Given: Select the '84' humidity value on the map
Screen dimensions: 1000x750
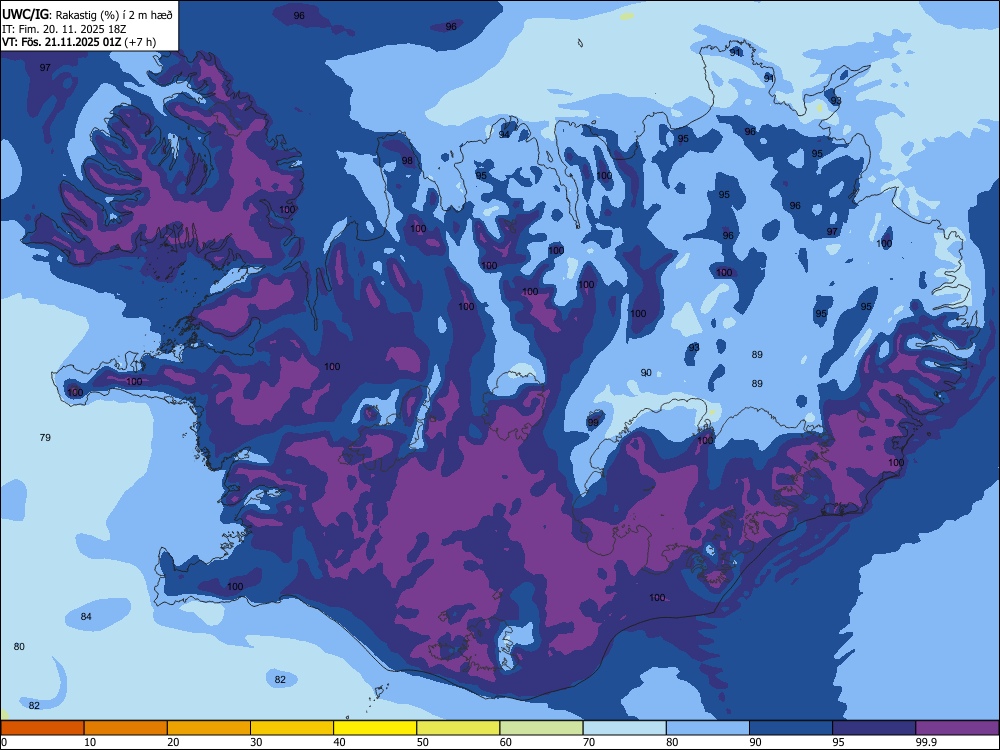Looking at the screenshot, I should [x=86, y=617].
